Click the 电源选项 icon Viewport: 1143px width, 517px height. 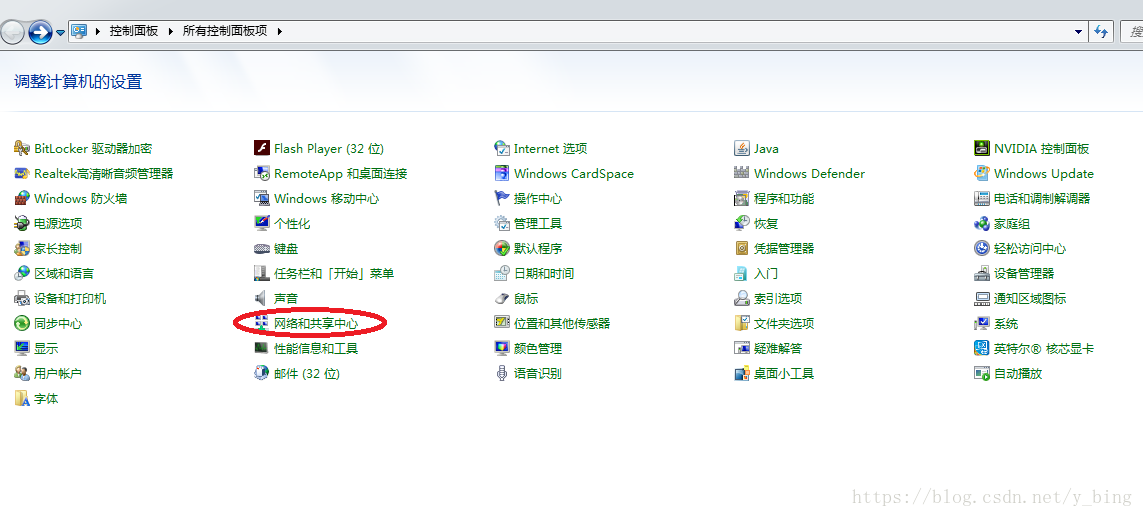(22, 223)
